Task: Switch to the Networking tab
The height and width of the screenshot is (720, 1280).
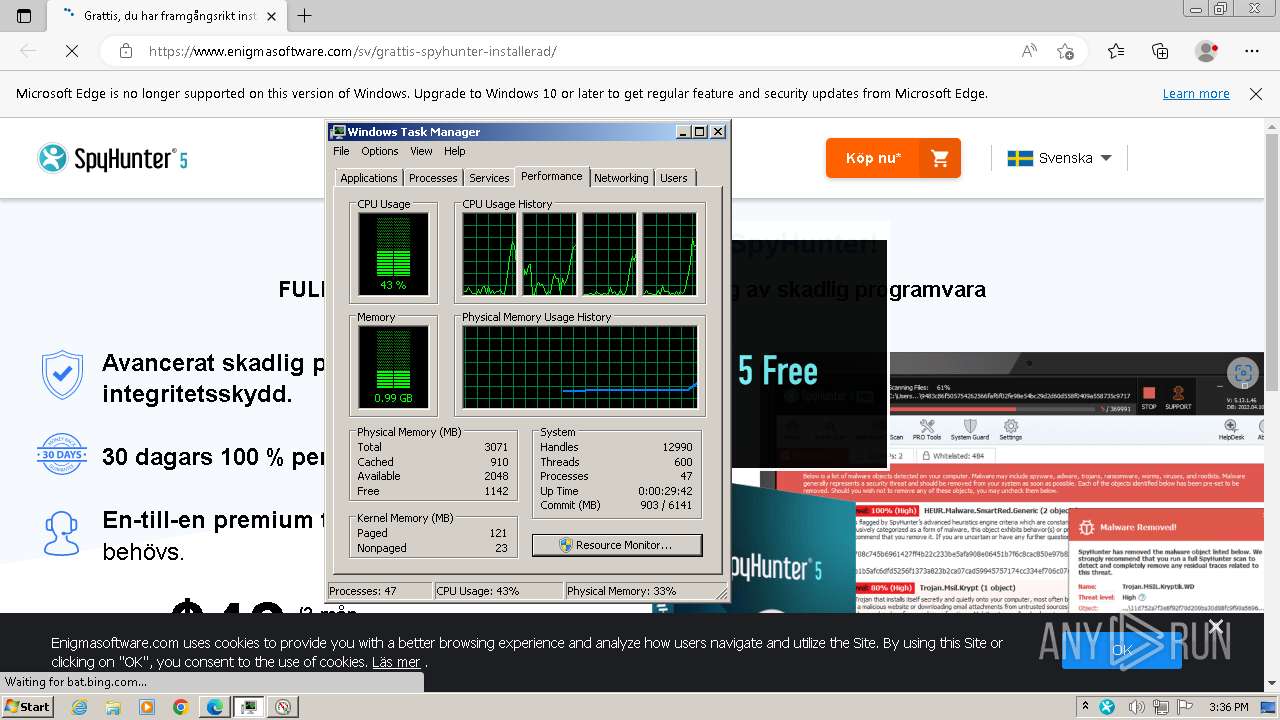Action: (621, 178)
